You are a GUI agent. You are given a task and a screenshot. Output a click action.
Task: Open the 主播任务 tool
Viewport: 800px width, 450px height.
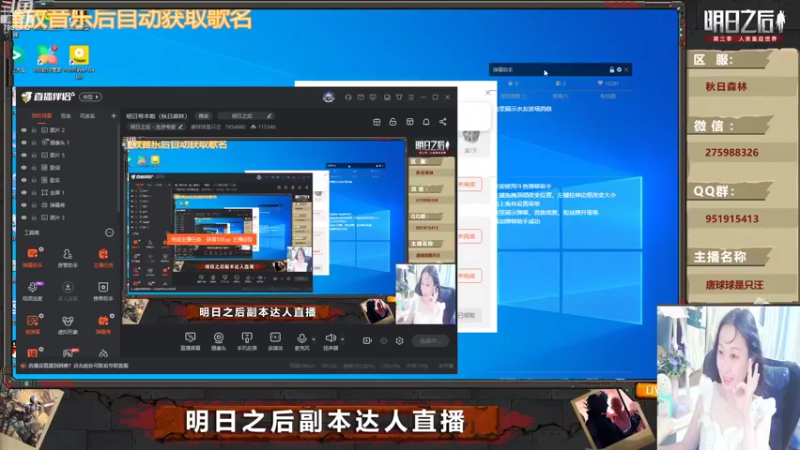[x=103, y=258]
